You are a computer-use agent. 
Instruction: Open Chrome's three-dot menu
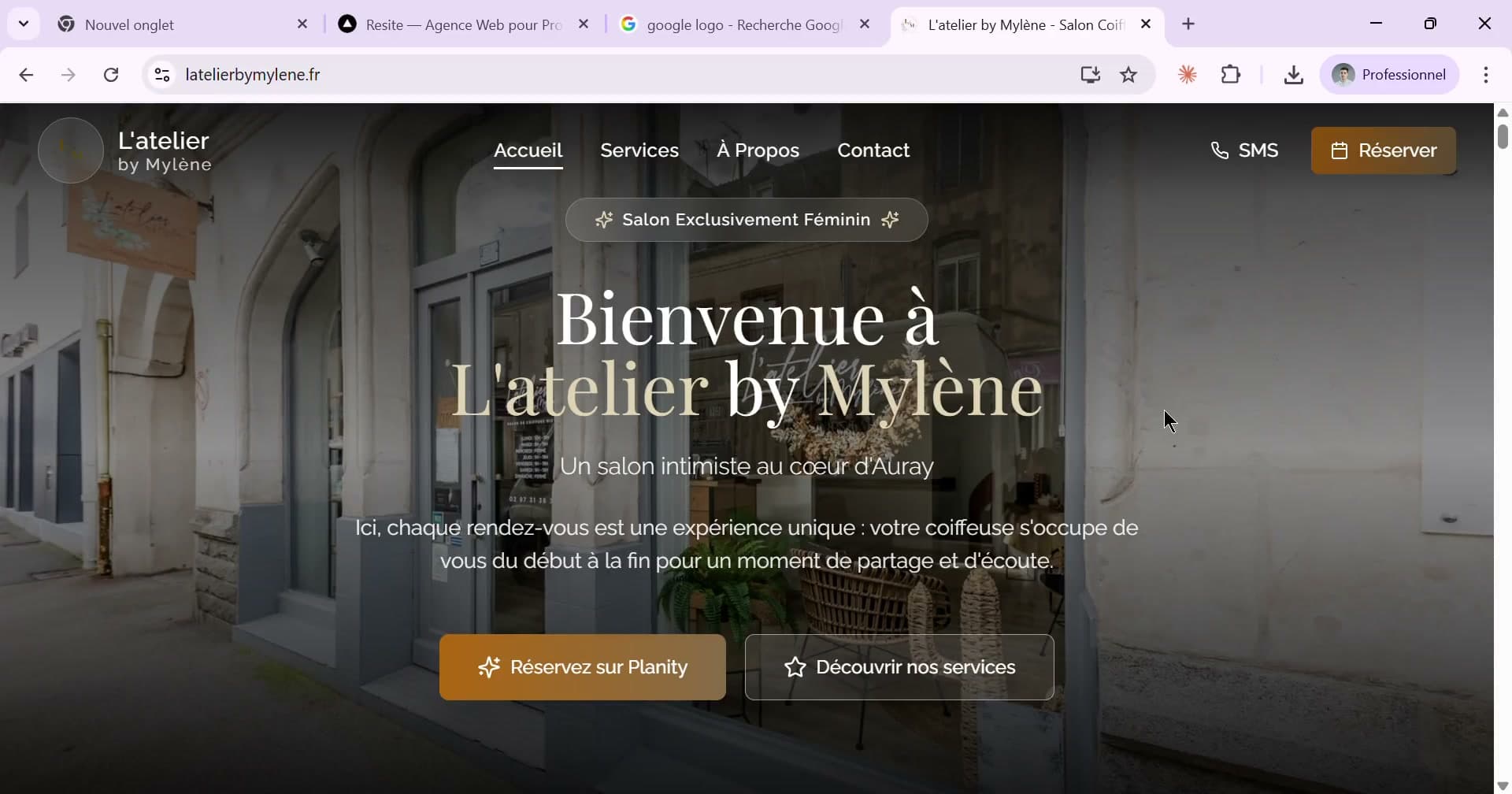[x=1487, y=74]
